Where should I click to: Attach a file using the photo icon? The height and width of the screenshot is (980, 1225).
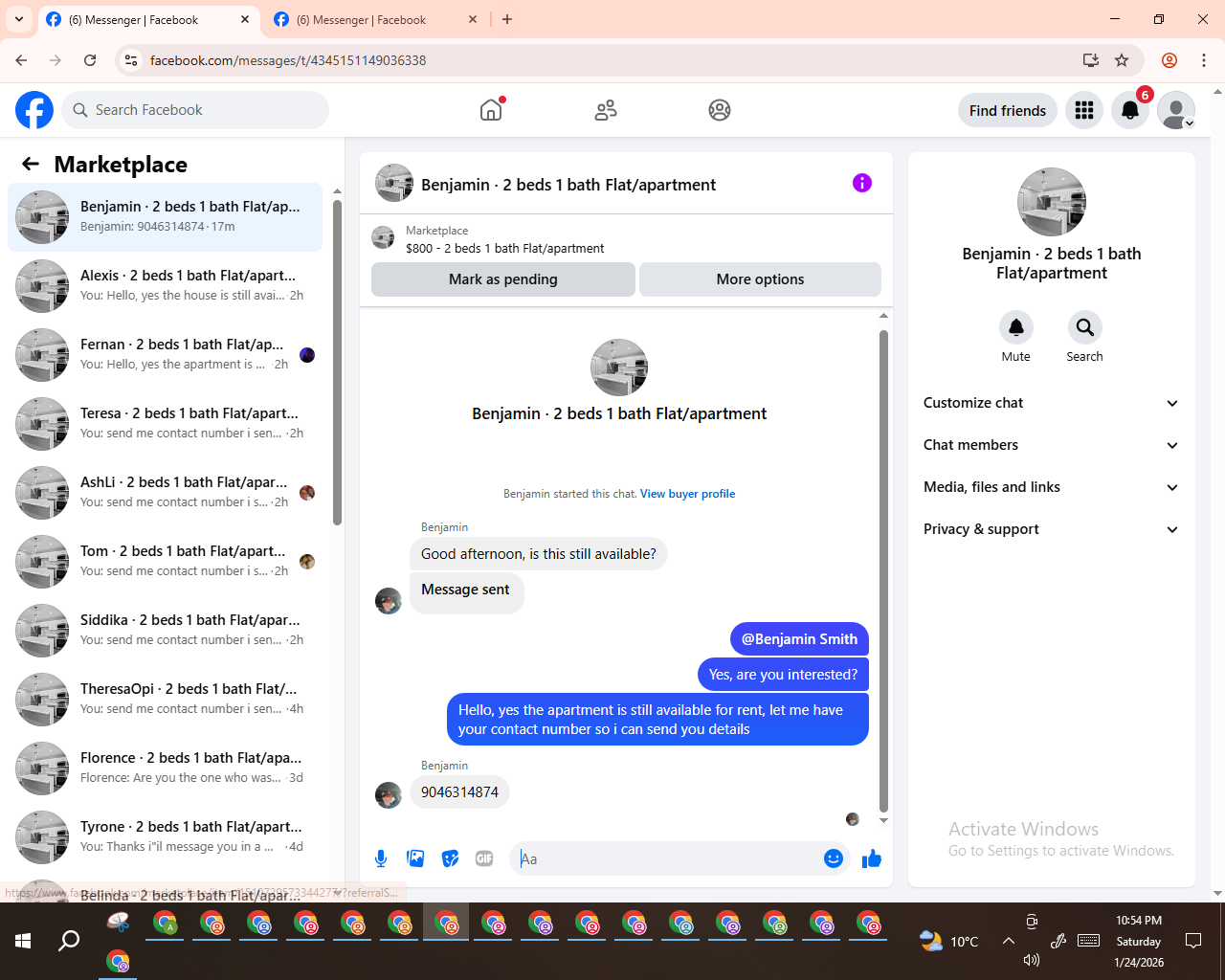coord(415,858)
